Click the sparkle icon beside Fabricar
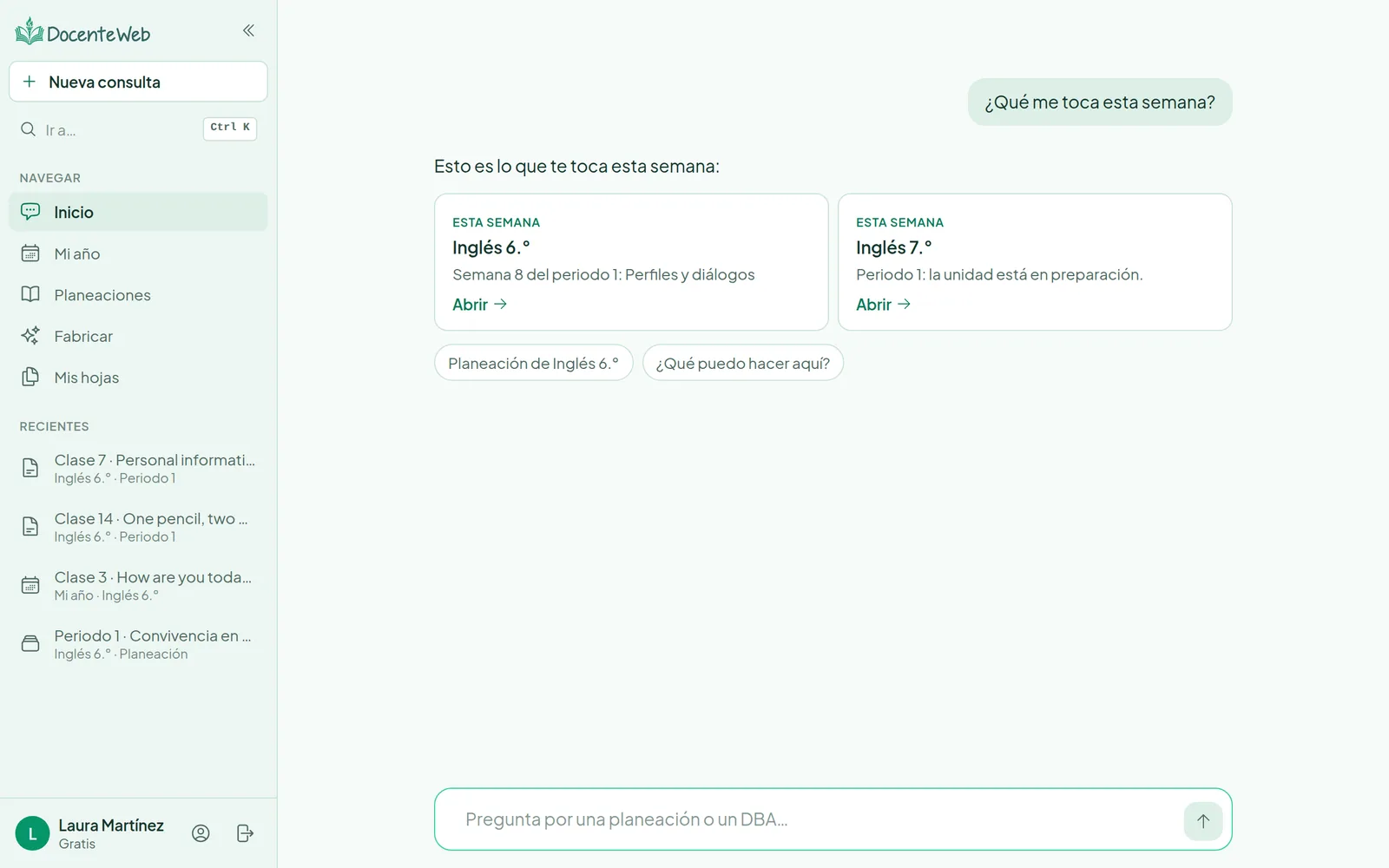Viewport: 1389px width, 868px height. pos(30,336)
